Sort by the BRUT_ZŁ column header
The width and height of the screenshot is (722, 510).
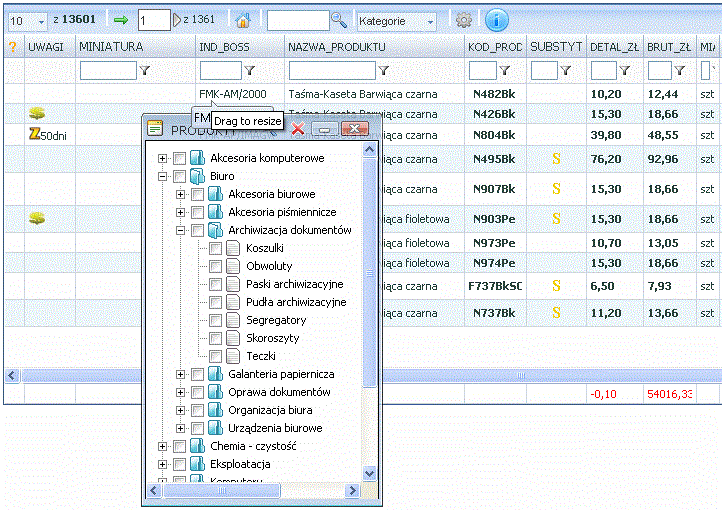click(x=669, y=46)
